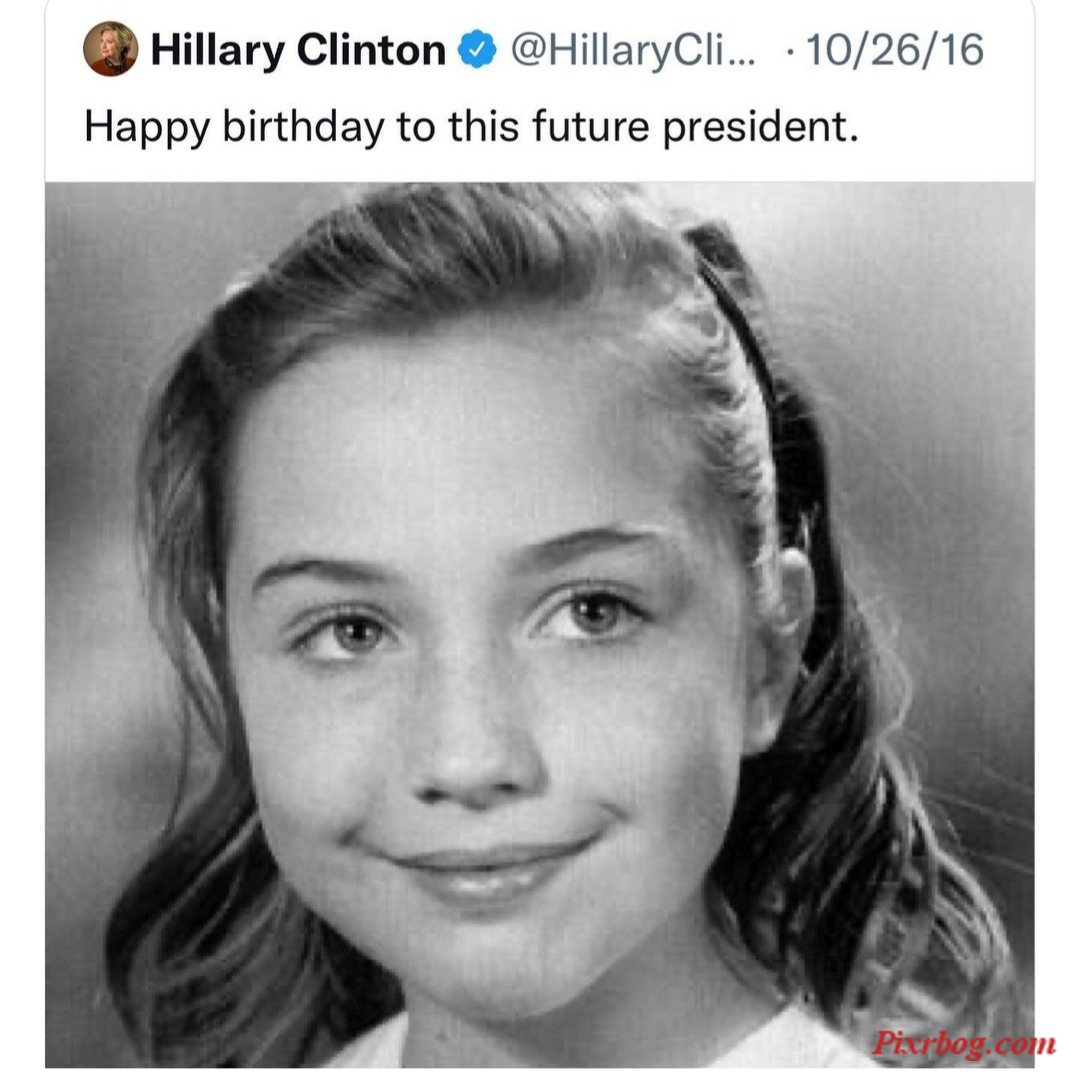Click the blue verified checkmark badge
Screen dimensions: 1076x1076
click(477, 50)
